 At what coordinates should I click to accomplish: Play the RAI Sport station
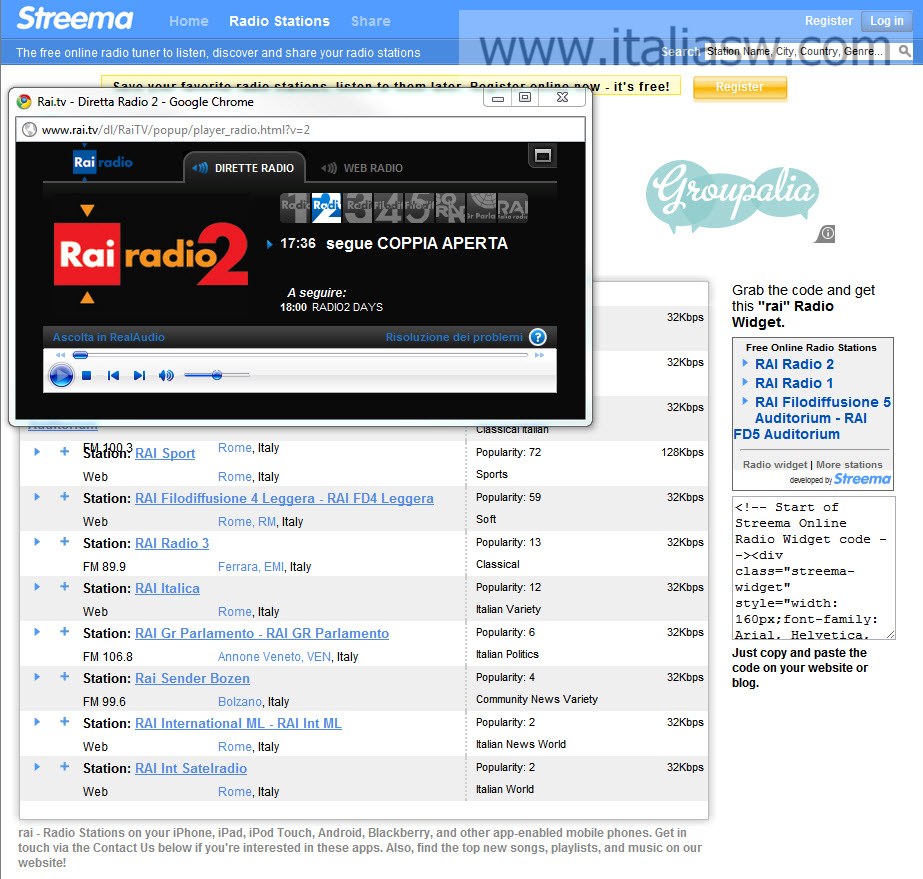(x=37, y=452)
